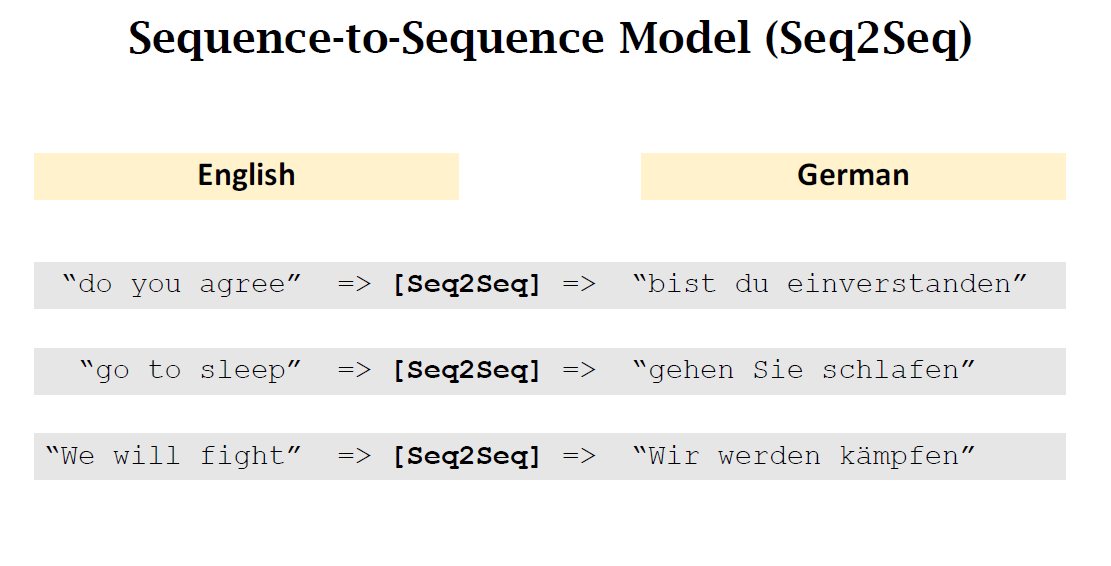Click the "go to sleep" input phrase
The width and height of the screenshot is (1111, 566).
click(x=190, y=370)
